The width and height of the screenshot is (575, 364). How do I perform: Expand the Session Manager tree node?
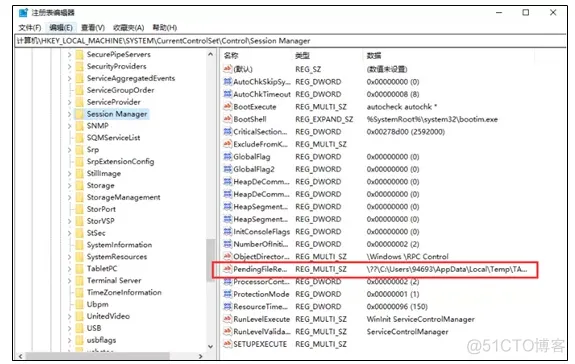(x=69, y=114)
